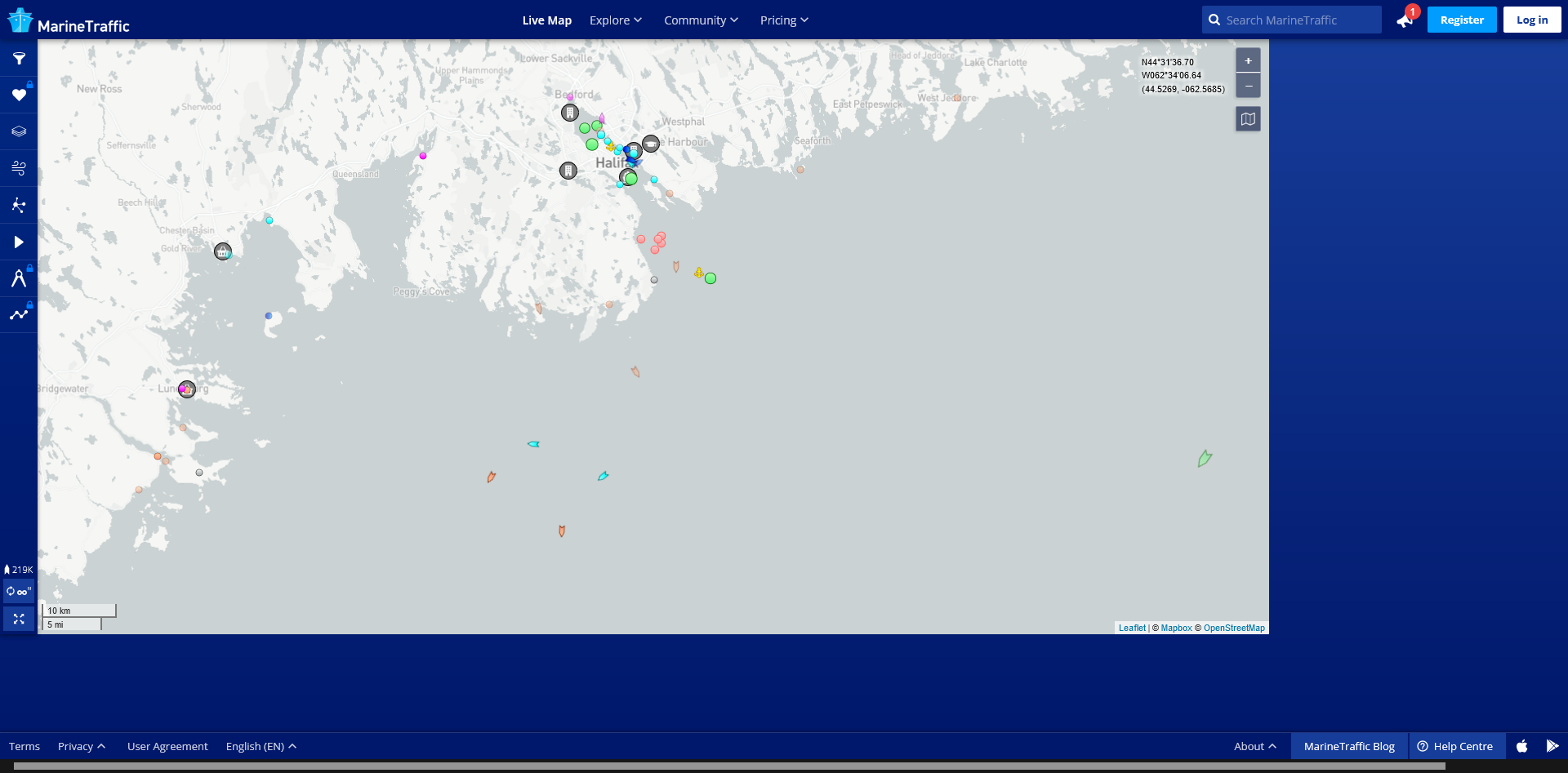The height and width of the screenshot is (773, 1568).
Task: Open the Google Play store icon
Action: pyautogui.click(x=1552, y=746)
